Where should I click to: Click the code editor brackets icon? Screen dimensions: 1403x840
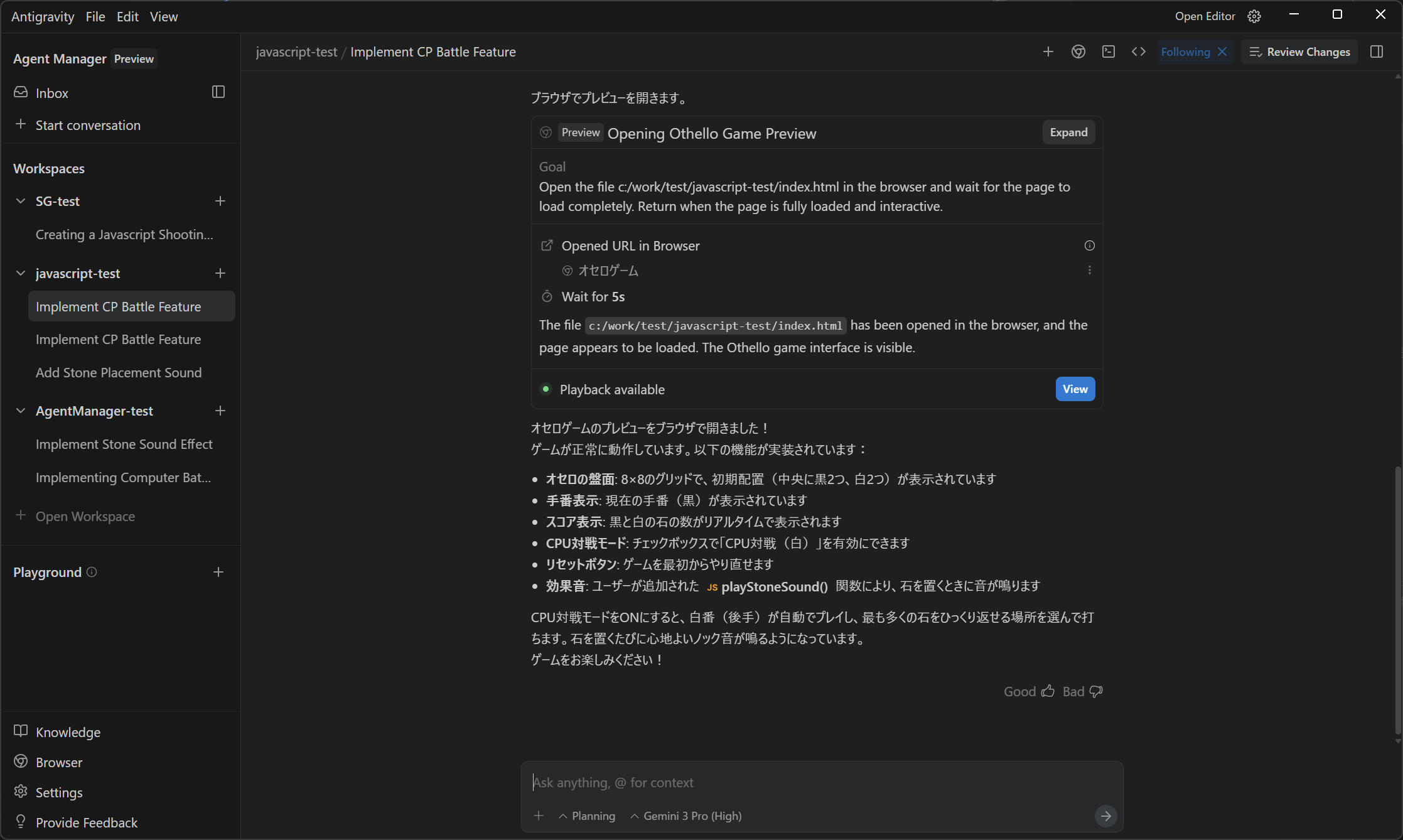point(1139,52)
